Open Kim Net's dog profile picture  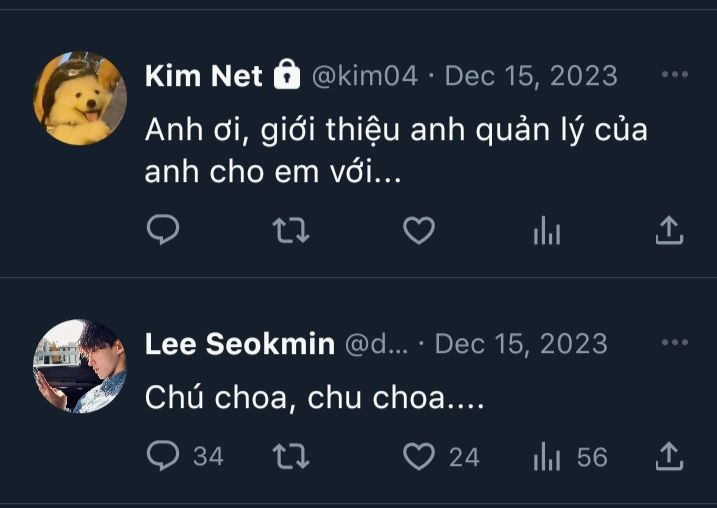click(80, 98)
